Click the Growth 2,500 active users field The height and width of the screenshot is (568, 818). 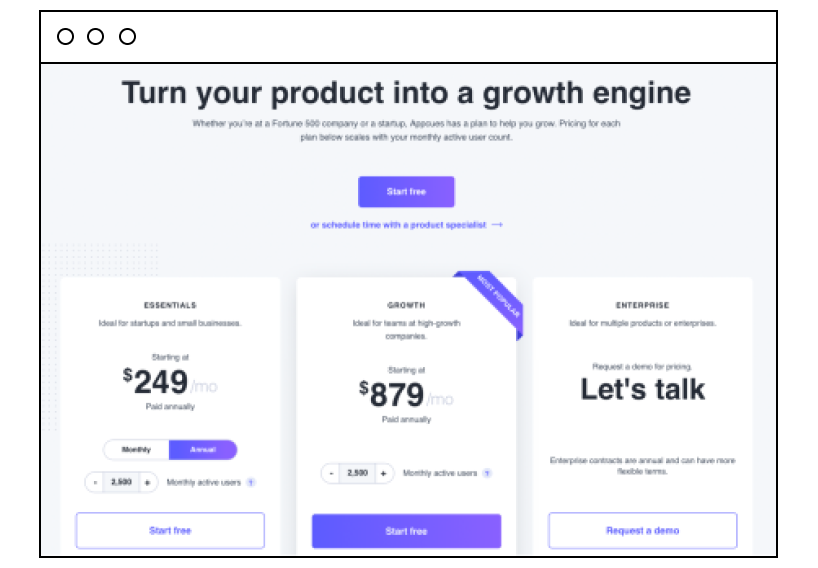click(357, 473)
